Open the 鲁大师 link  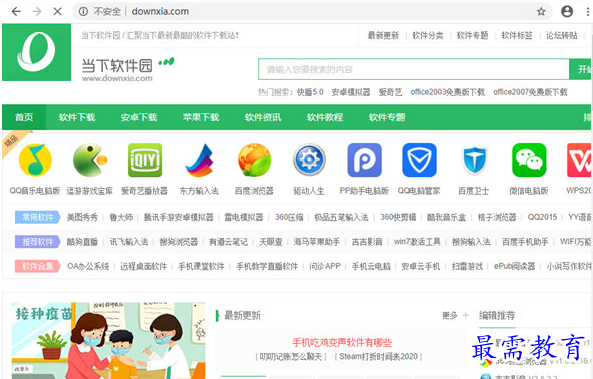(x=121, y=217)
